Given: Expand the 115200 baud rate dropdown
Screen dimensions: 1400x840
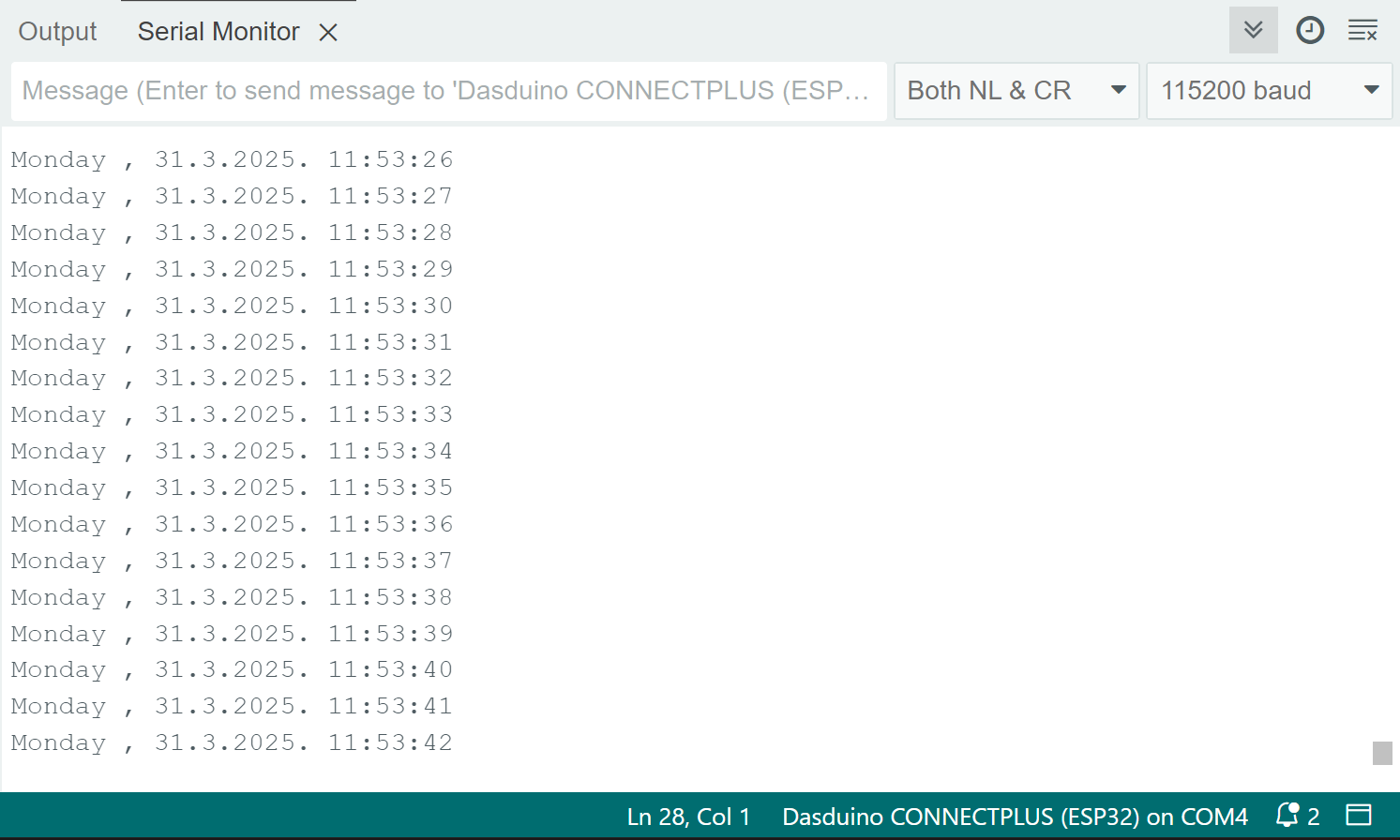Looking at the screenshot, I should click(x=1269, y=91).
